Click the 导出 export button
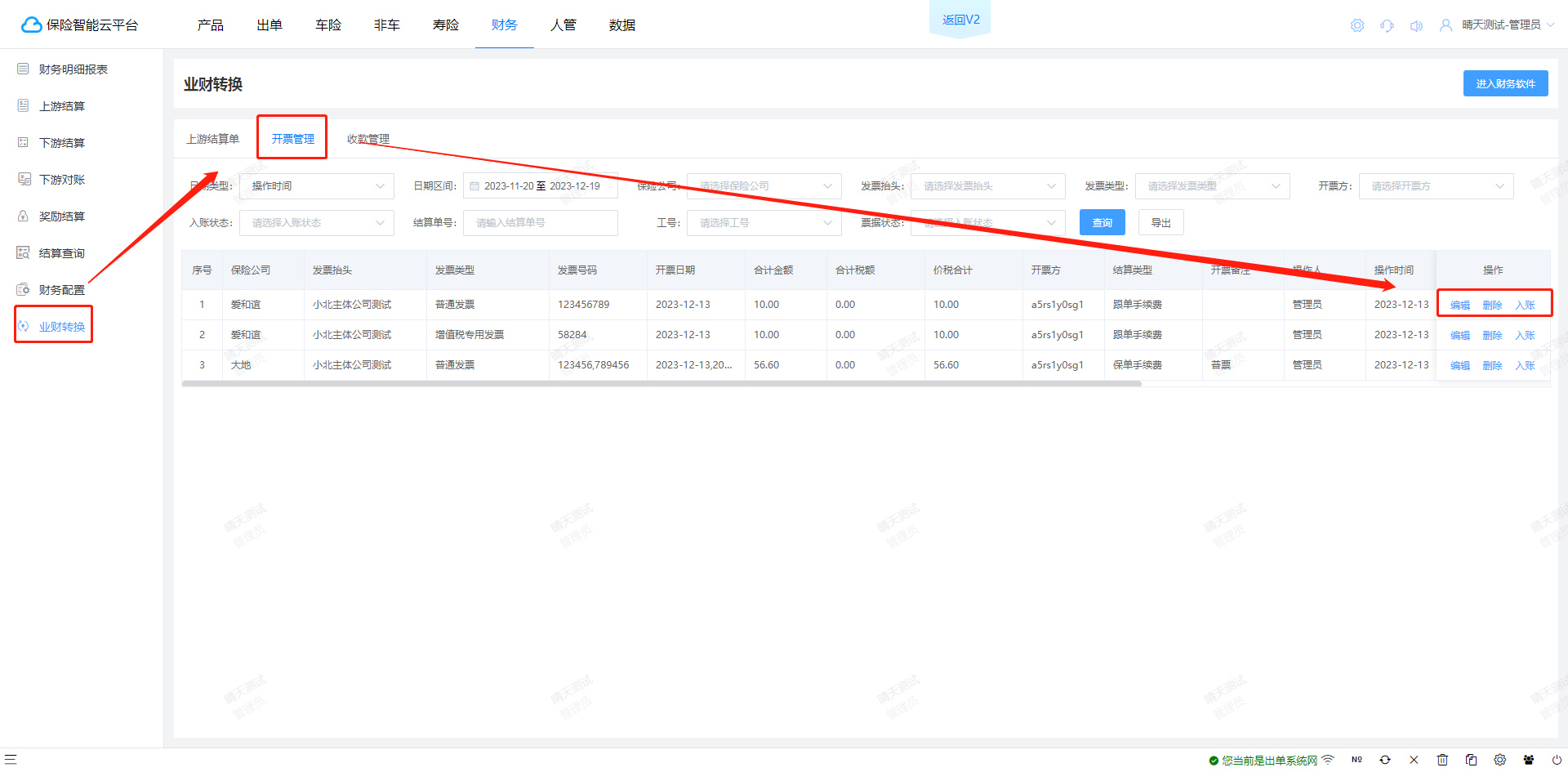 coord(1160,223)
